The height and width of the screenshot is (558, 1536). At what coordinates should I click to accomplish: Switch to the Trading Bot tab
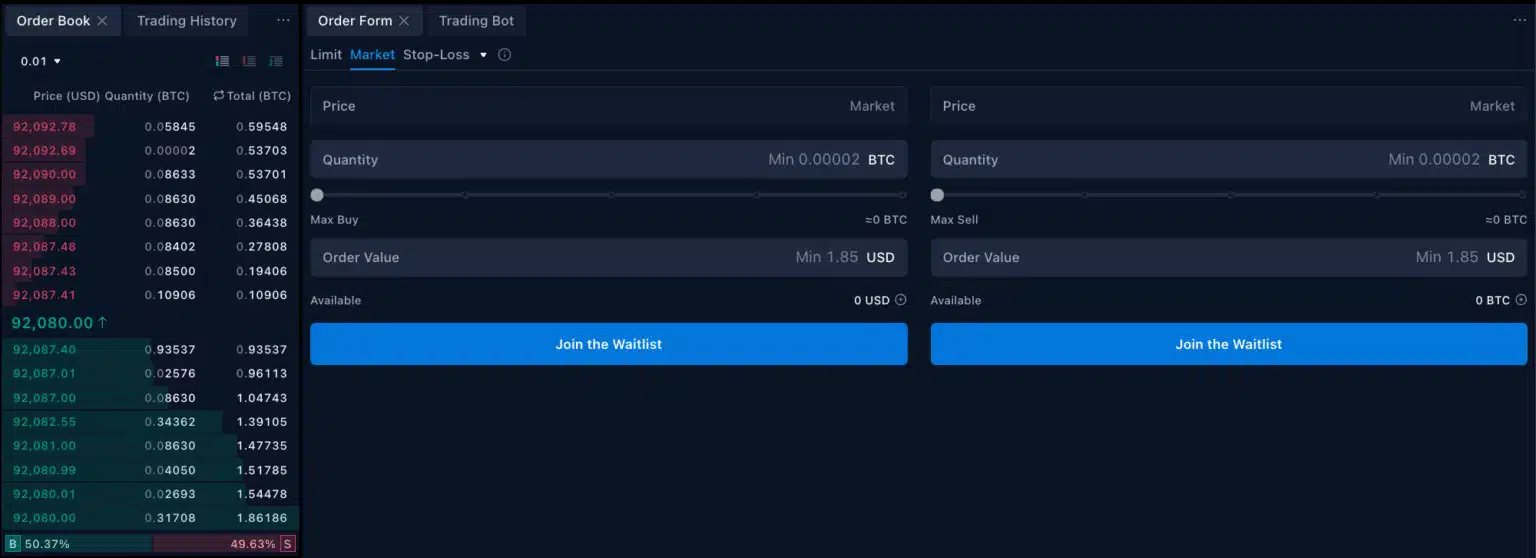(x=476, y=21)
